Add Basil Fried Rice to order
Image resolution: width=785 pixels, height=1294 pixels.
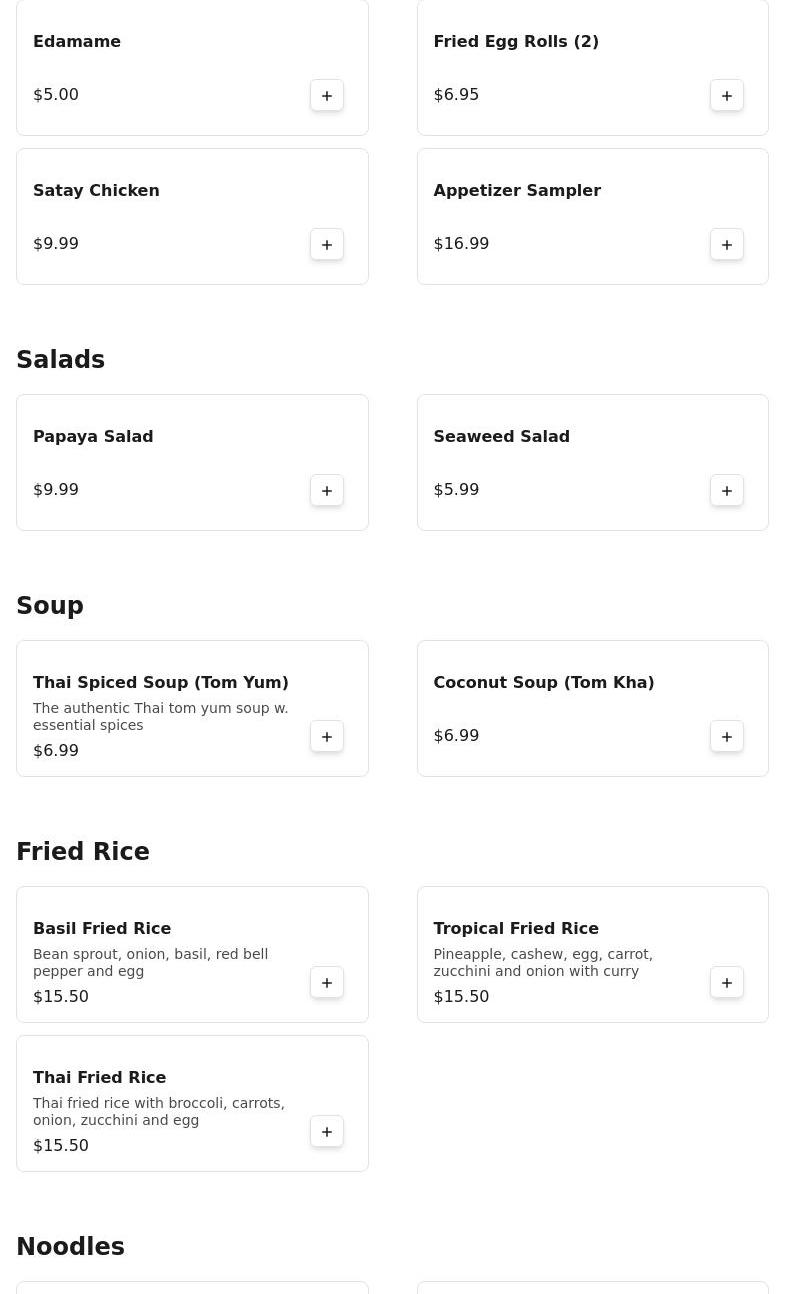[327, 982]
